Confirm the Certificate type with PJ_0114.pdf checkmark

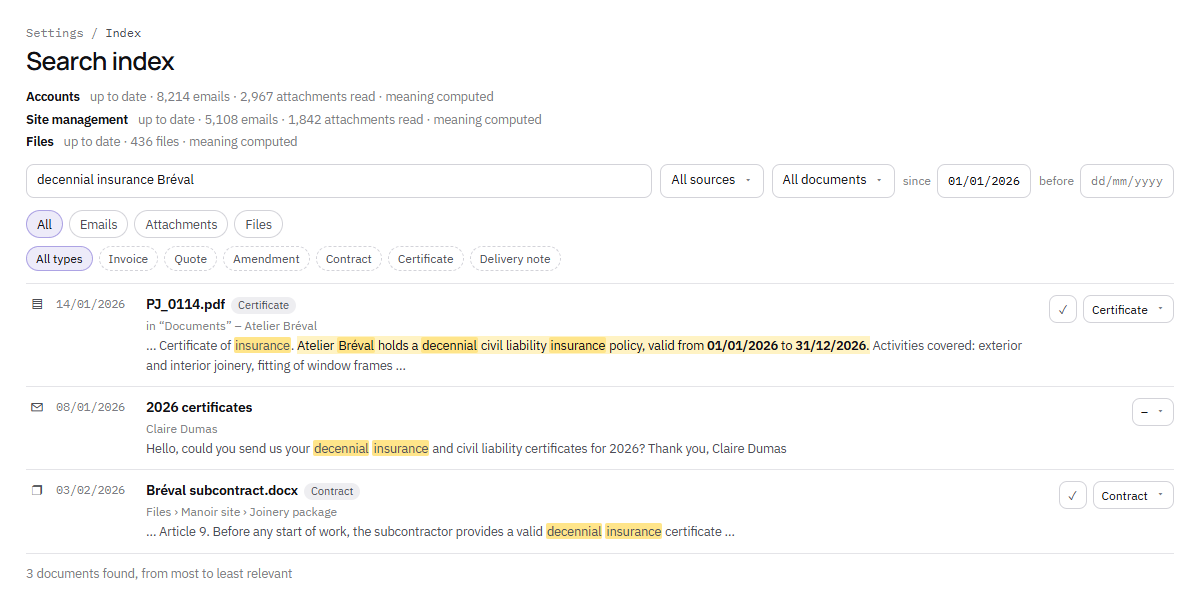[1063, 309]
